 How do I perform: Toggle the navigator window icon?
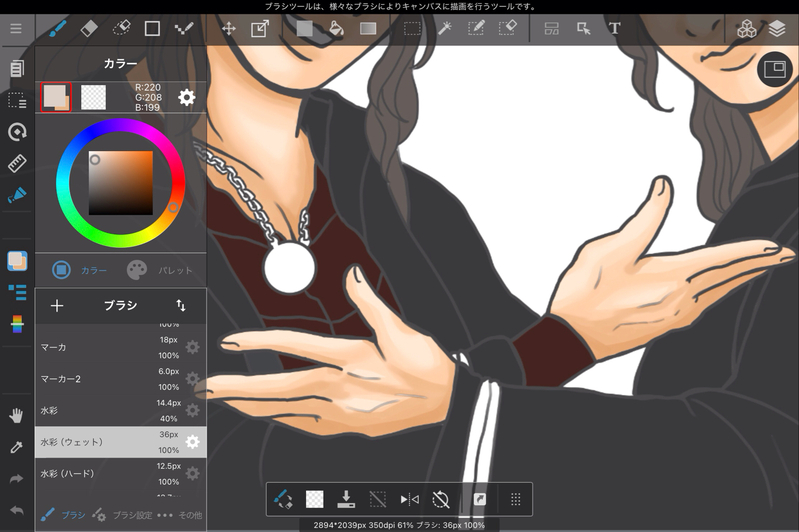coord(775,69)
